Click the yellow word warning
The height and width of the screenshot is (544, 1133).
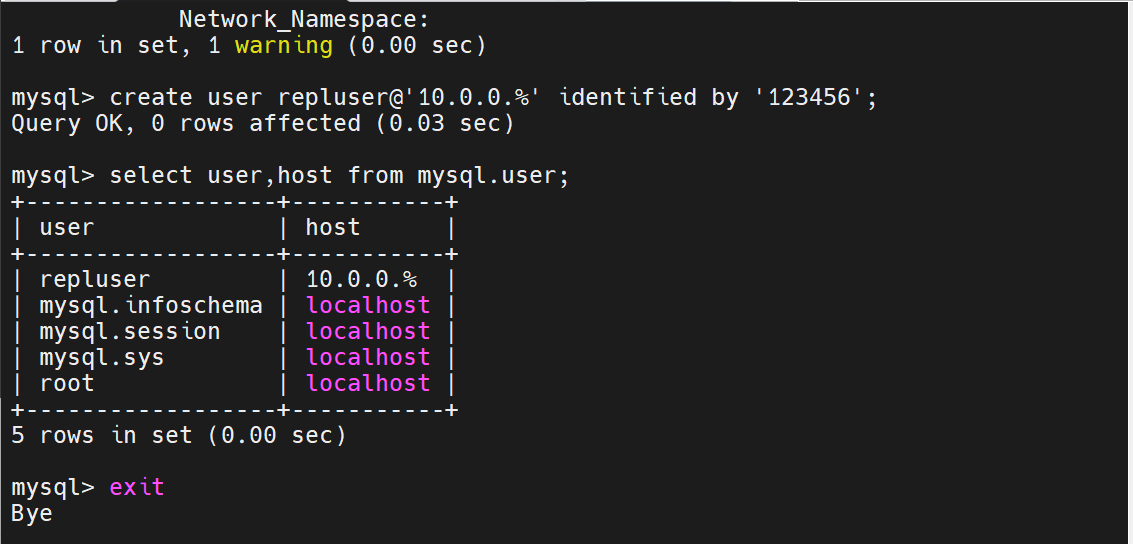[284, 46]
